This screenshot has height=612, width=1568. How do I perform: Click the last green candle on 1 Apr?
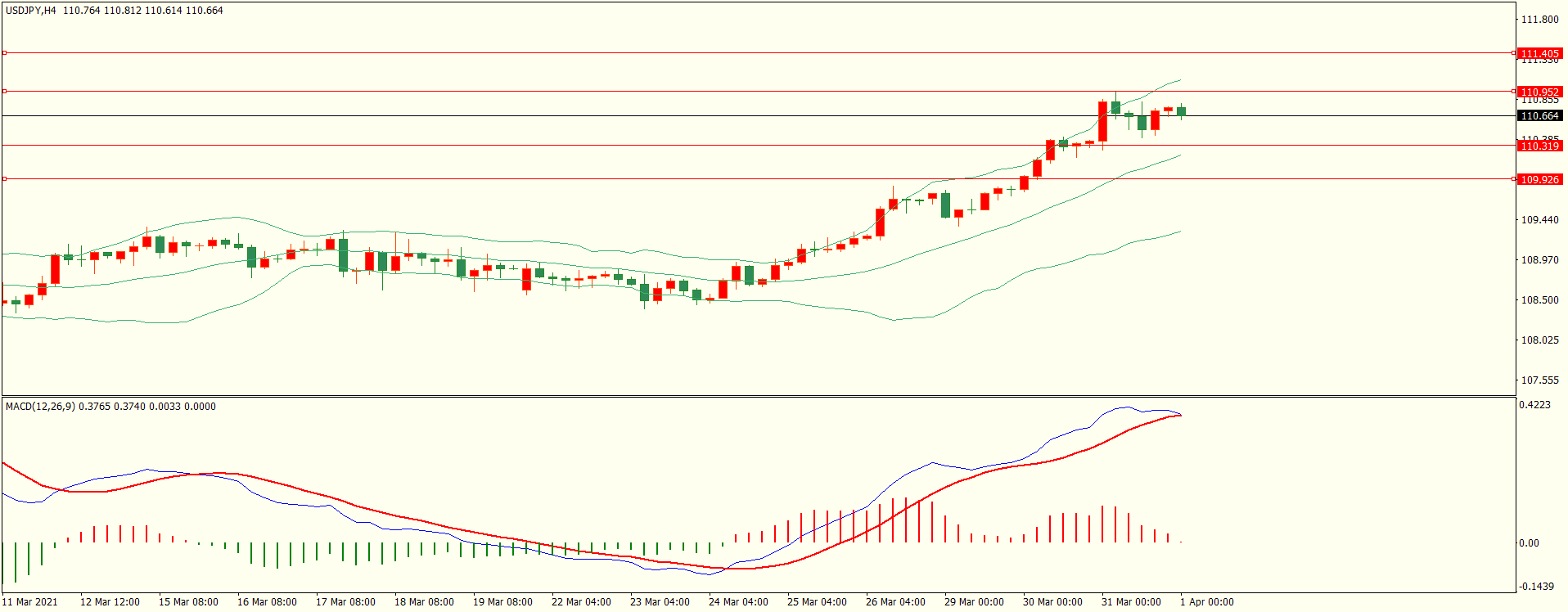tap(1181, 111)
